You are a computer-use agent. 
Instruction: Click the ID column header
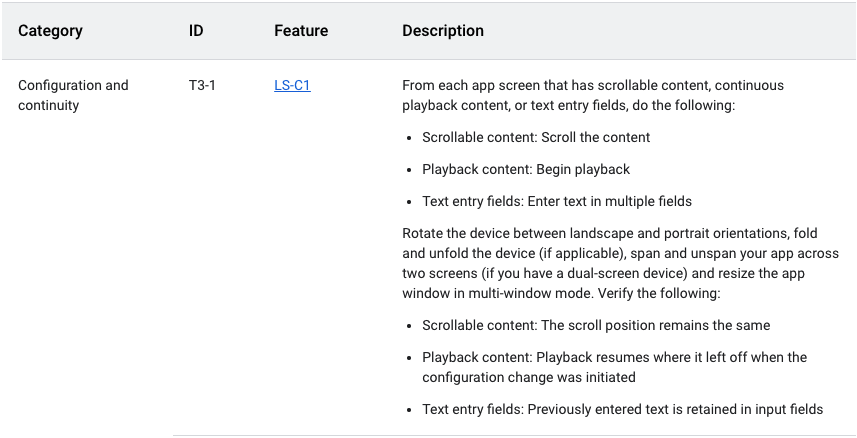click(x=196, y=31)
